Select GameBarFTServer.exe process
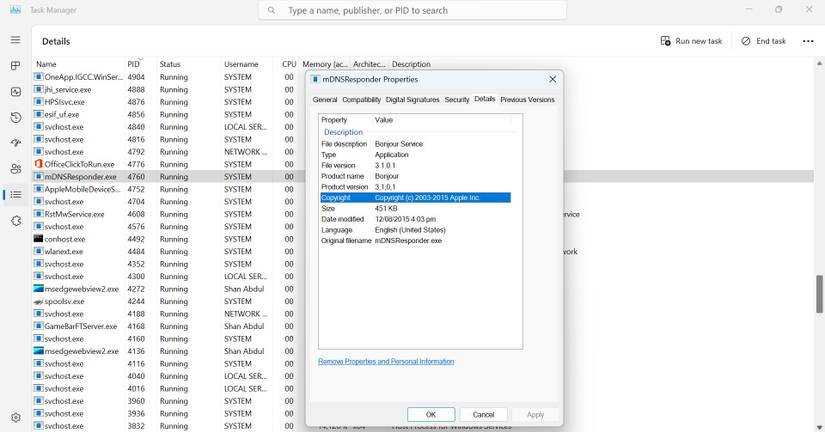 point(81,326)
